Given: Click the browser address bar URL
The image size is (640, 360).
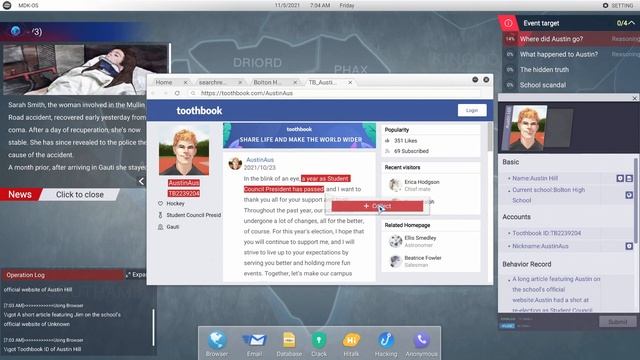Looking at the screenshot, I should point(247,93).
